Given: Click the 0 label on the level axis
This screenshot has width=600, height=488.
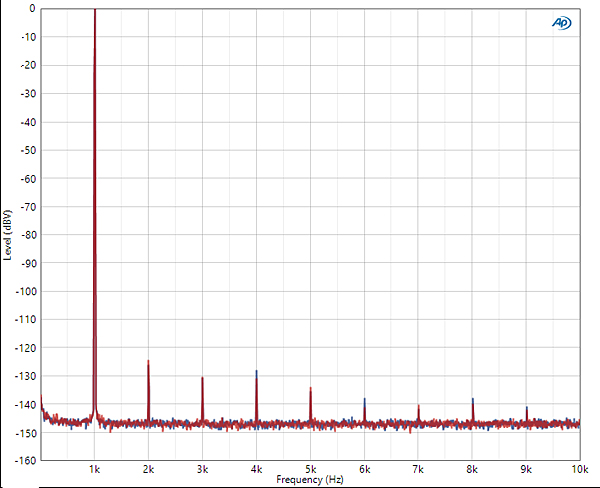Looking at the screenshot, I should coord(32,9).
